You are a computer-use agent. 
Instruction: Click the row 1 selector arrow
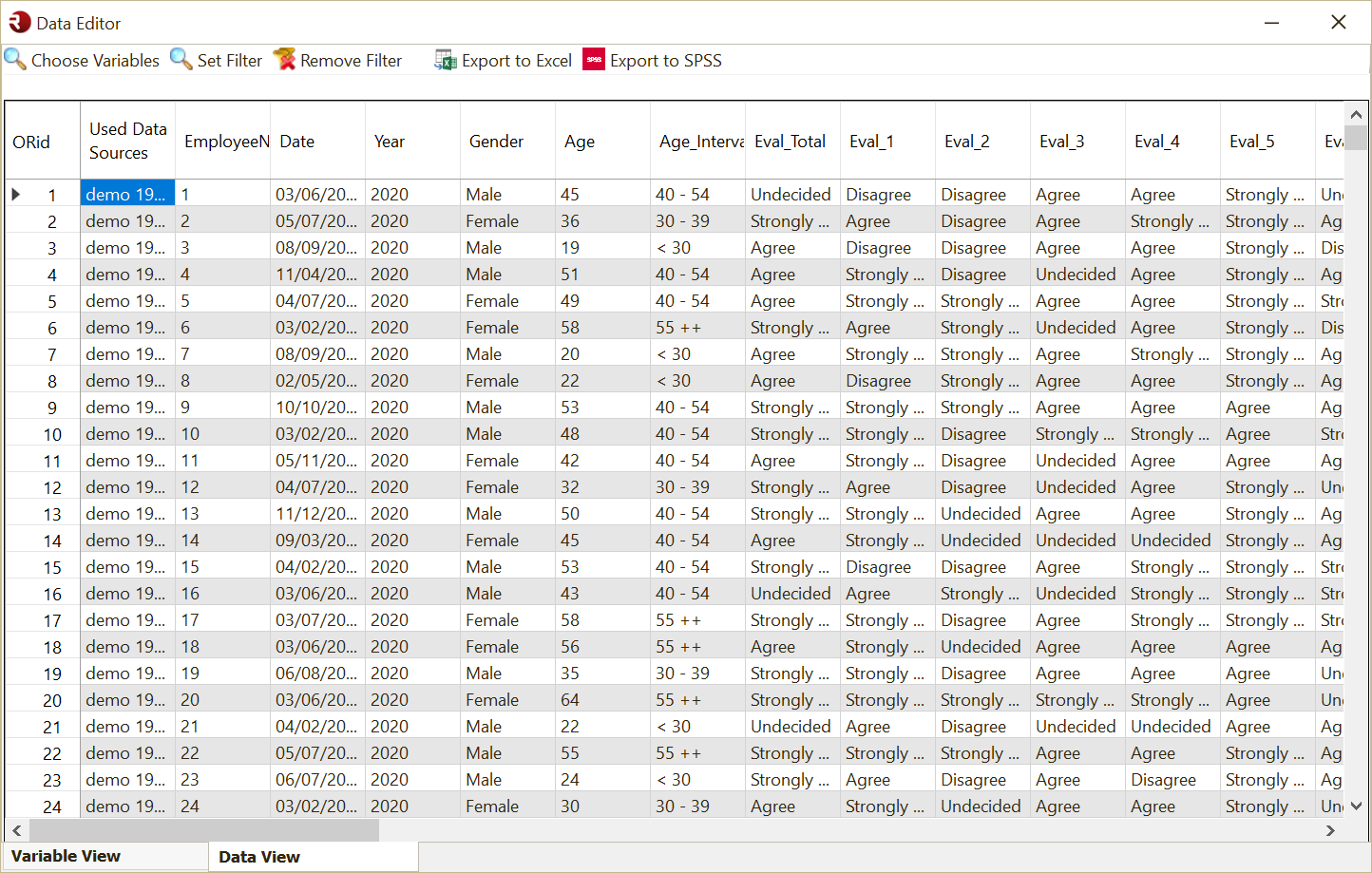tap(15, 194)
